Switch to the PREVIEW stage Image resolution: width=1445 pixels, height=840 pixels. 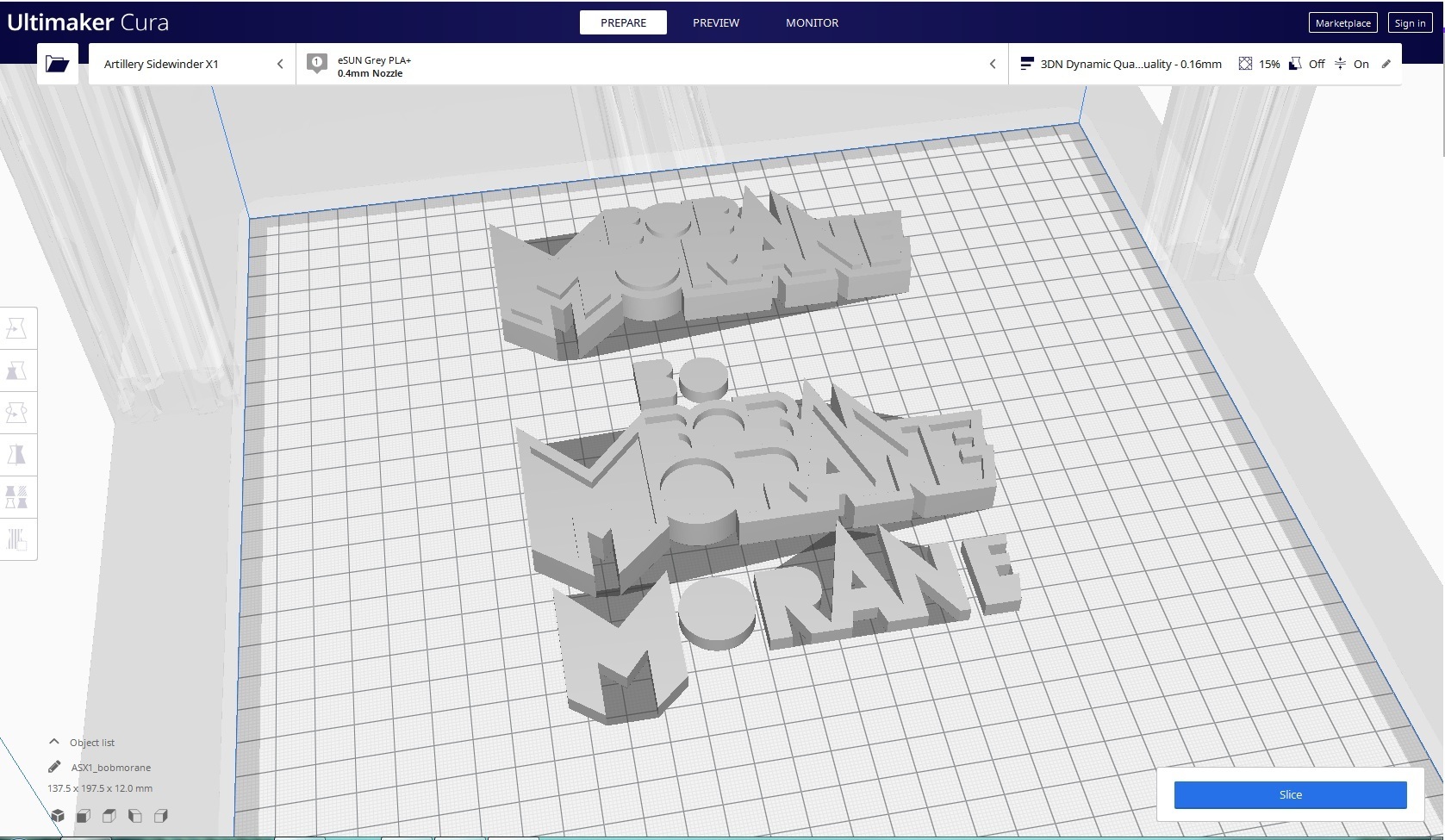[716, 22]
